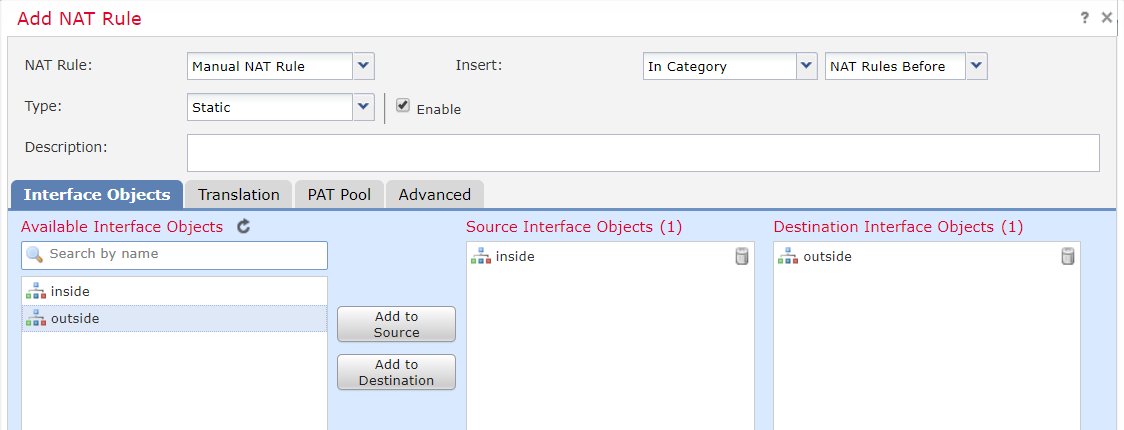Click outside entry in Destination Interface Objects

click(x=827, y=257)
